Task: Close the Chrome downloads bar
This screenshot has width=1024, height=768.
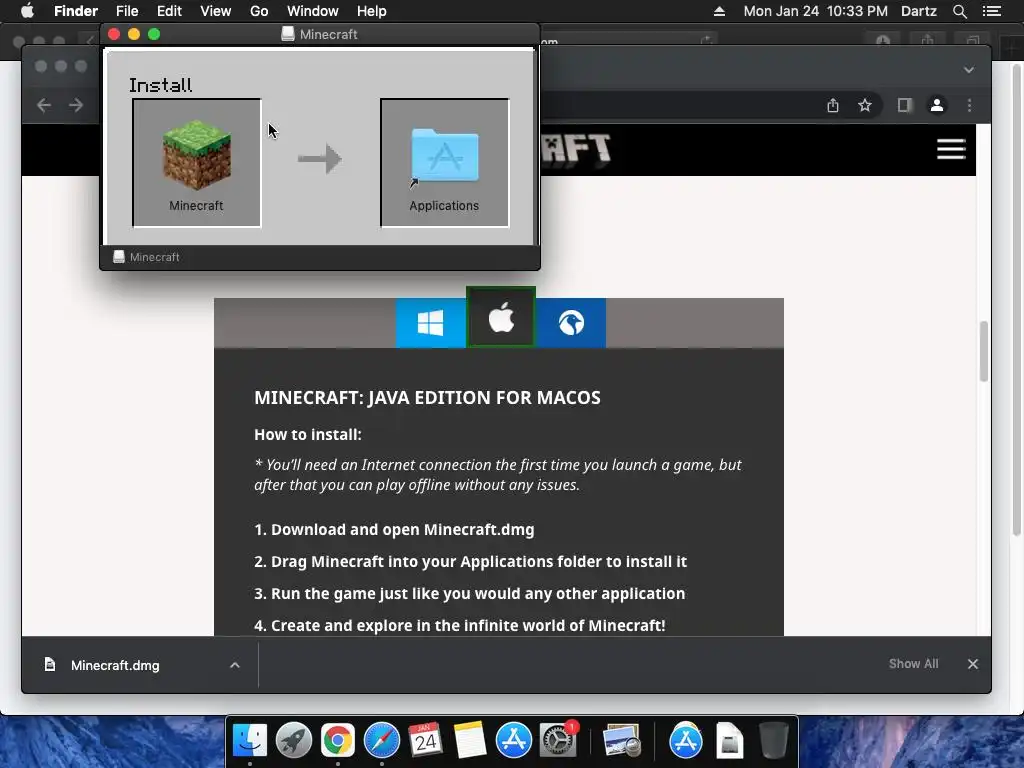Action: click(x=972, y=664)
